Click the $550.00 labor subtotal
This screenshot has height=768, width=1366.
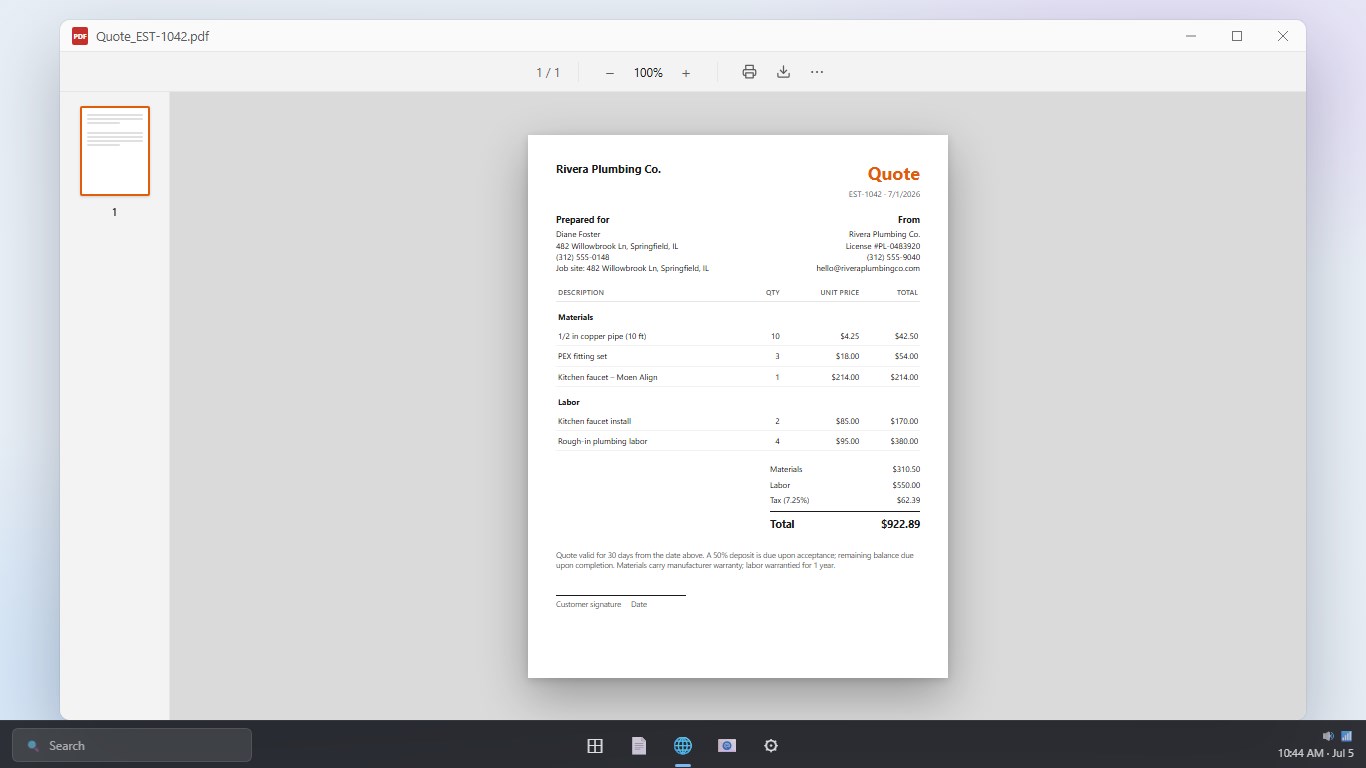[906, 485]
